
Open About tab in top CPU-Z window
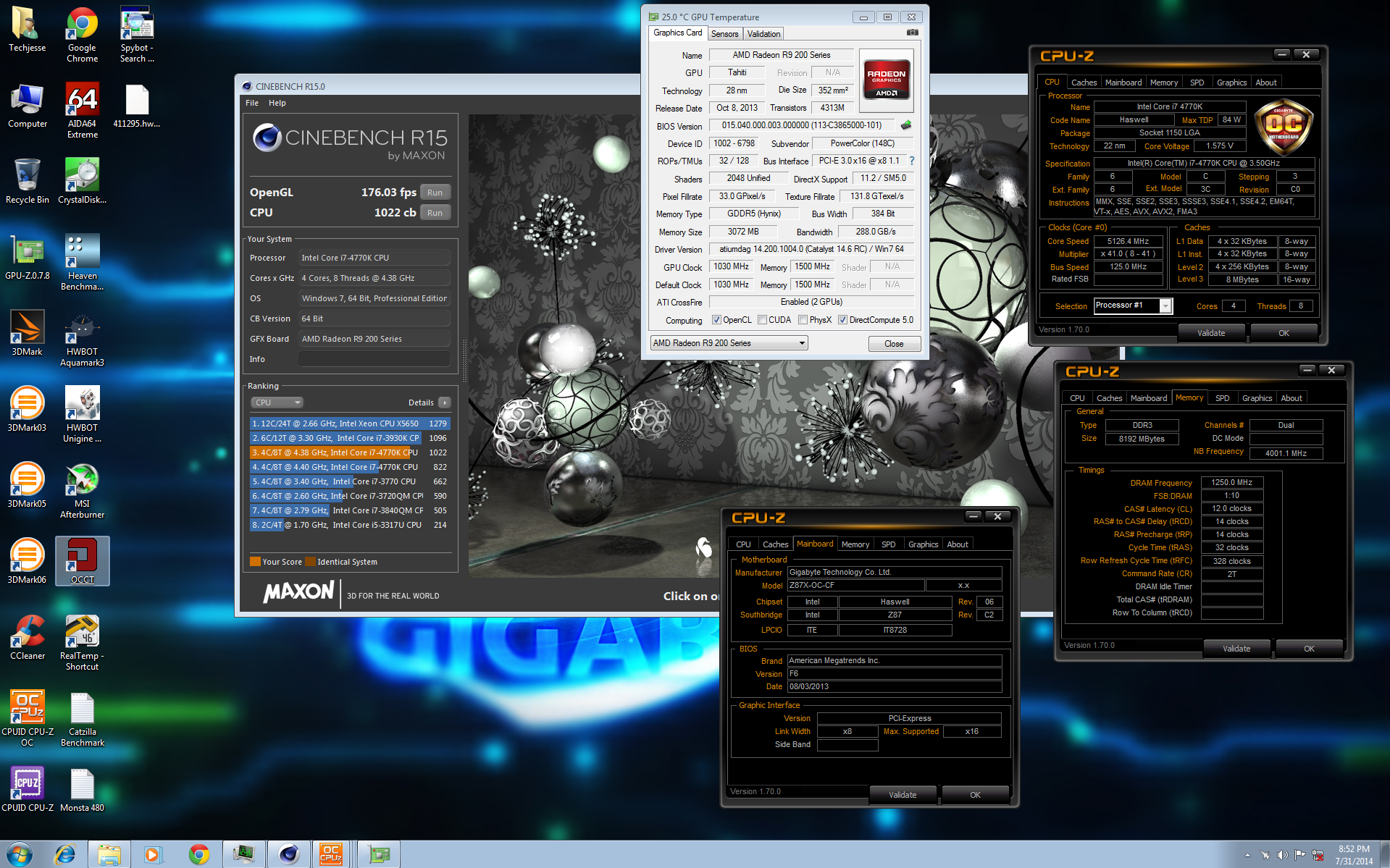coord(1266,83)
